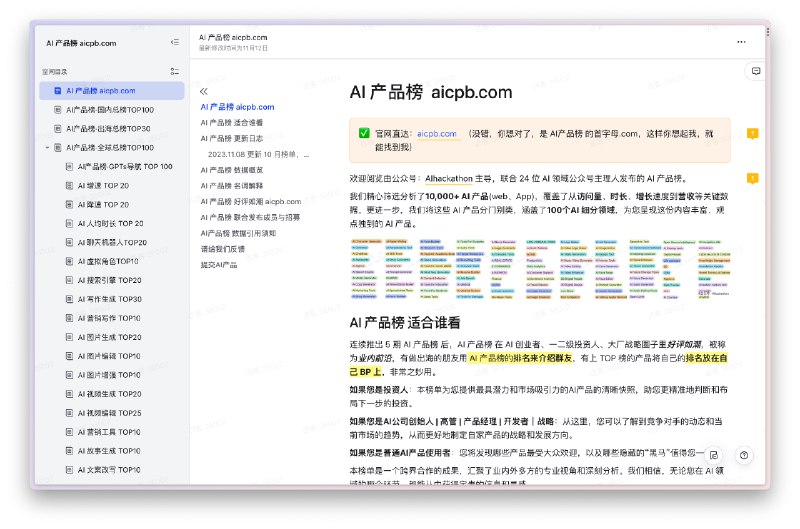The width and height of the screenshot is (800, 529).
Task: Click the first yellow comment marker
Action: click(x=753, y=134)
